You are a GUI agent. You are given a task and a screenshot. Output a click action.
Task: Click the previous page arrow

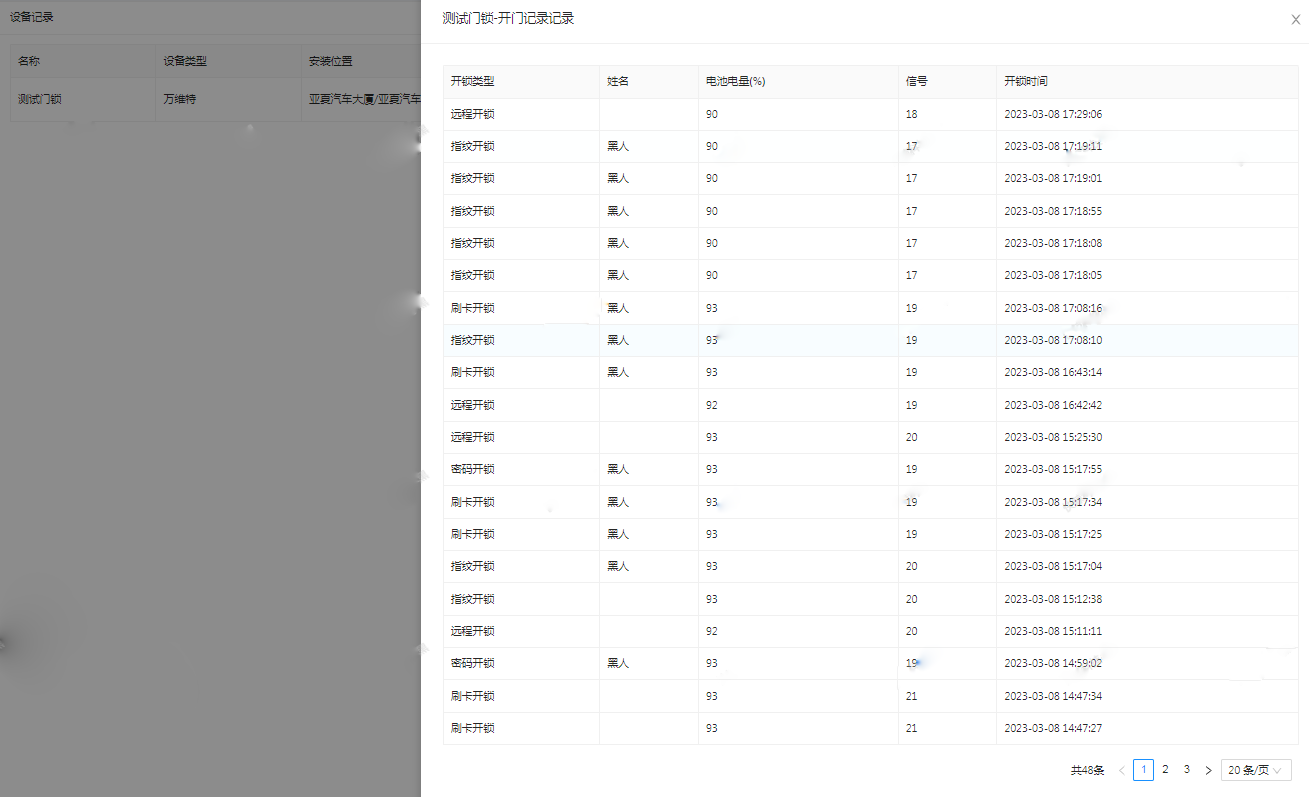[x=1121, y=770]
